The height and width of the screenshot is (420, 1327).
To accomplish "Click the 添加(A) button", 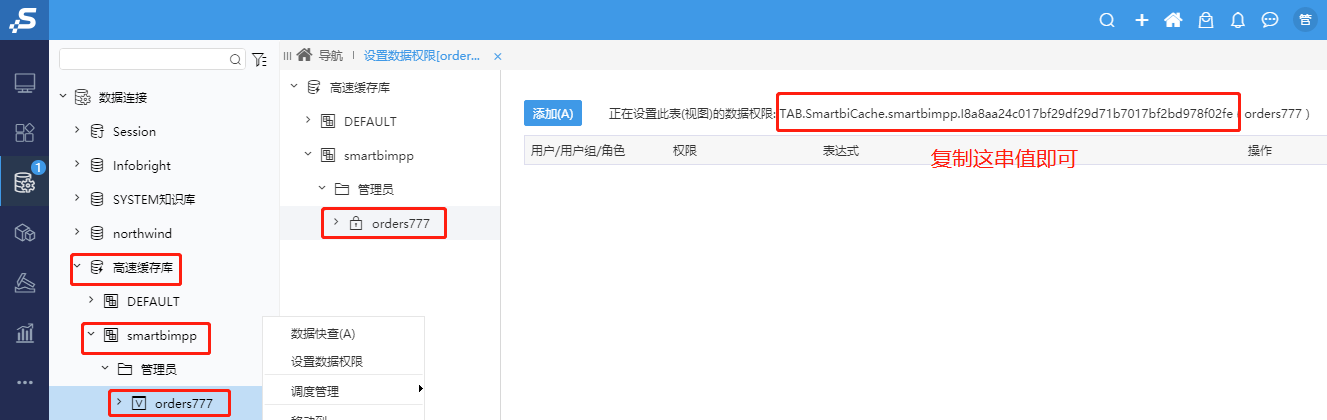I will 553,114.
